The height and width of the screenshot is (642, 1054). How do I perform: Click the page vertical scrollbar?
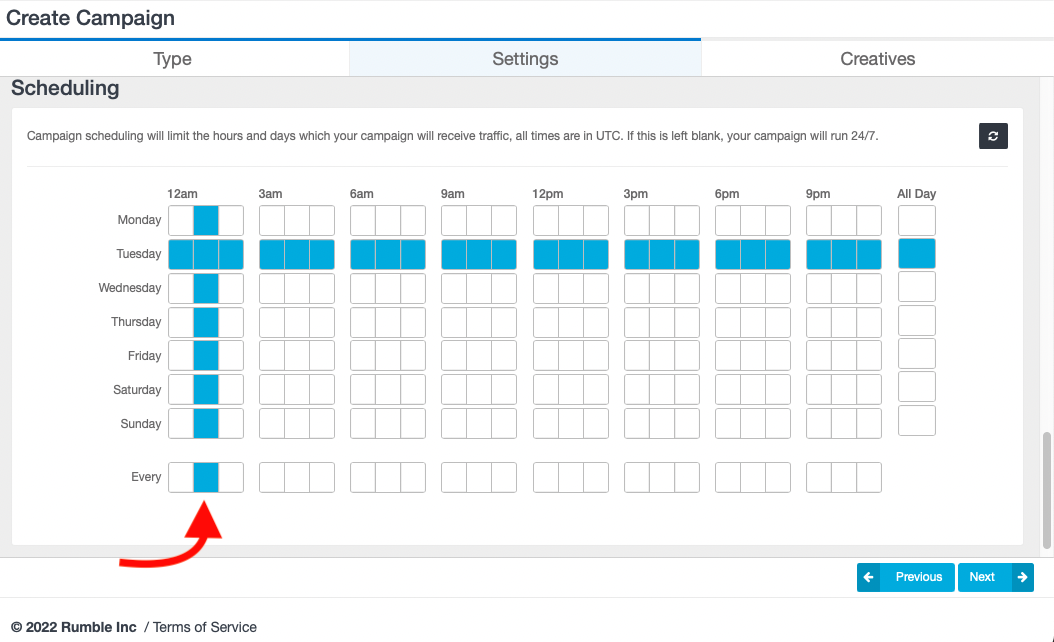point(1047,490)
